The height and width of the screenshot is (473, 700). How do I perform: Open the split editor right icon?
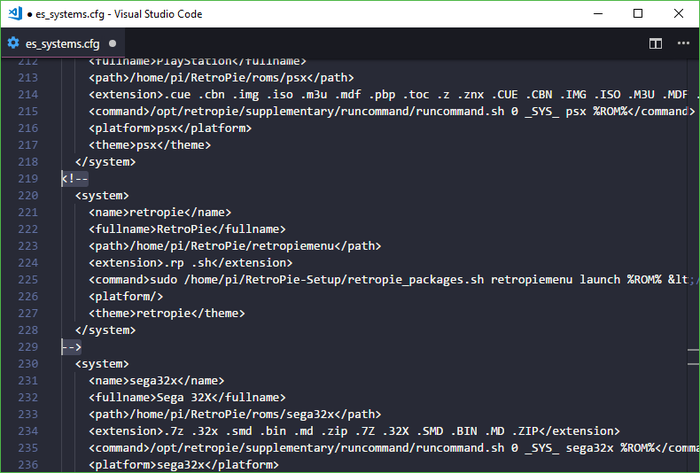[x=656, y=44]
